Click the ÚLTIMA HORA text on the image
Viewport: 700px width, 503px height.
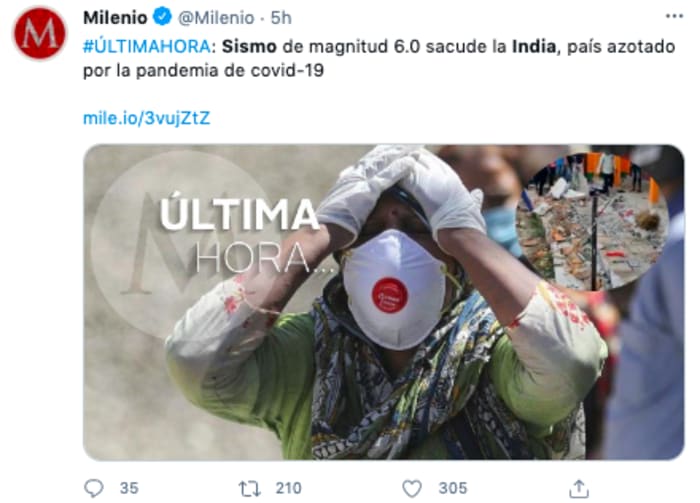tap(239, 234)
